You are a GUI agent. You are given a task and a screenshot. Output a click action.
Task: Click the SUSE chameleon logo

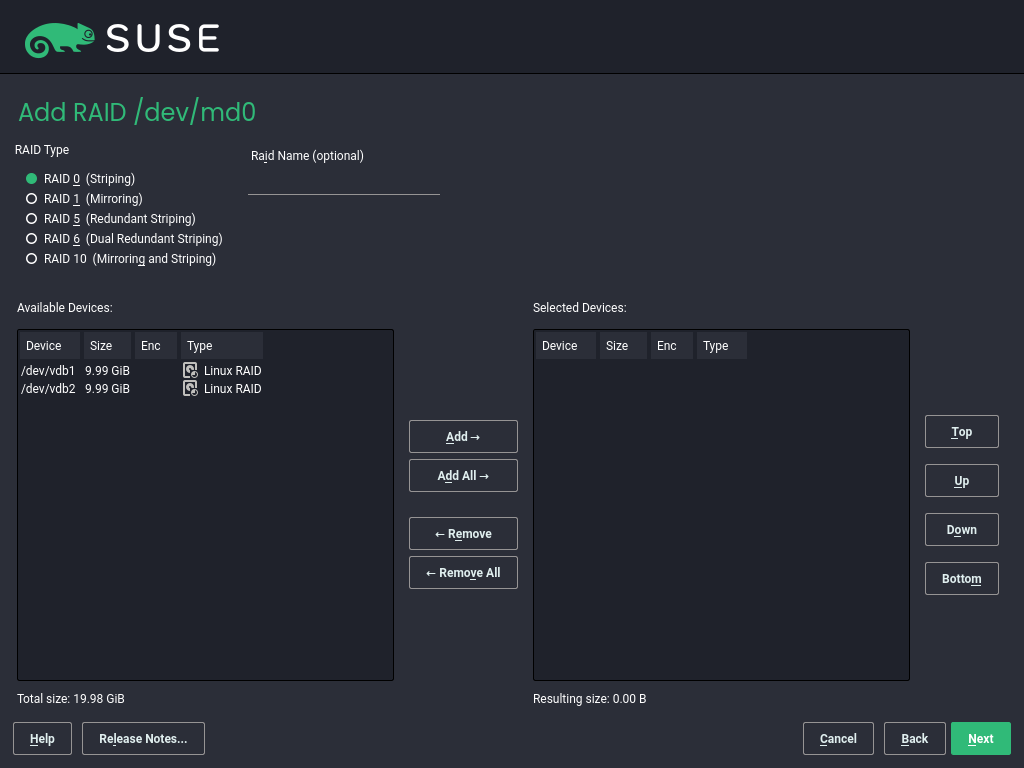(58, 37)
